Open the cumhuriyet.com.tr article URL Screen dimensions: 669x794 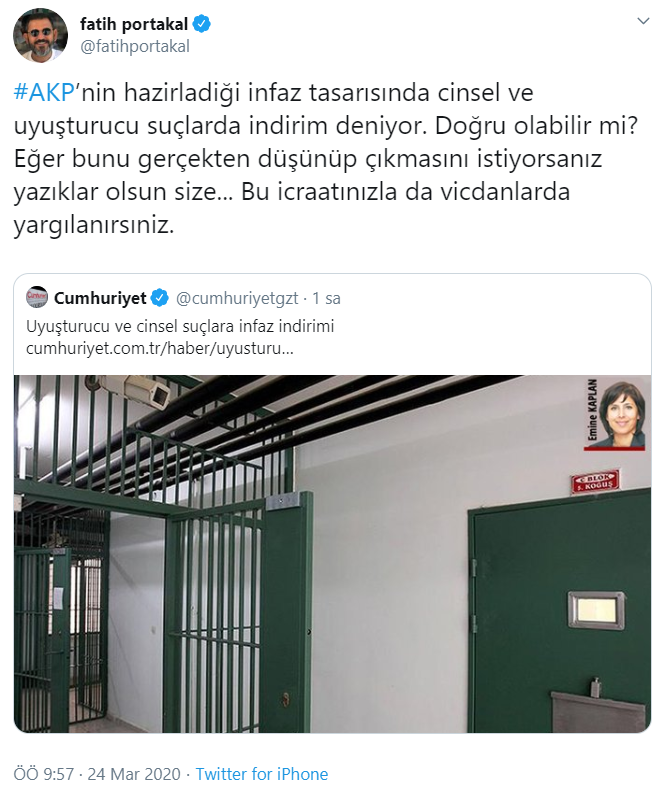160,349
